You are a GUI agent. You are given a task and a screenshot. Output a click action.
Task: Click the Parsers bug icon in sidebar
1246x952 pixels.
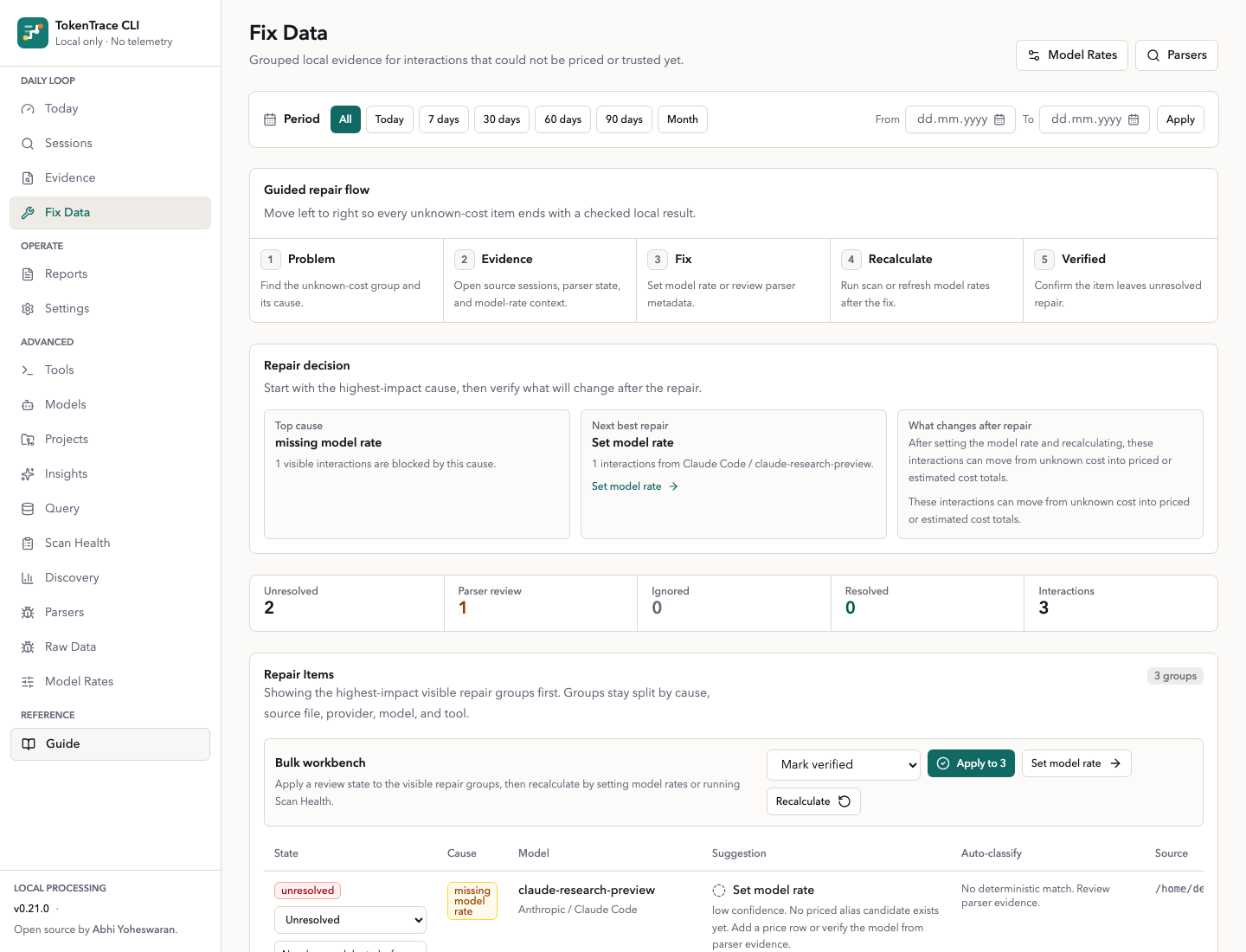28,613
